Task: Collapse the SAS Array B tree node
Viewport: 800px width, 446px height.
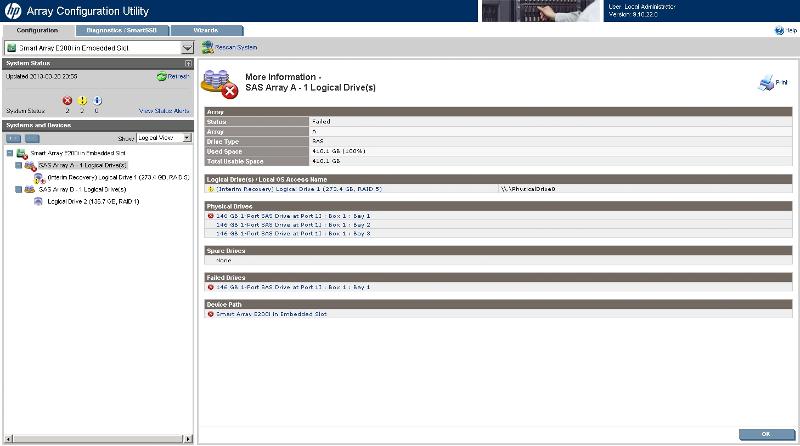Action: [x=19, y=189]
